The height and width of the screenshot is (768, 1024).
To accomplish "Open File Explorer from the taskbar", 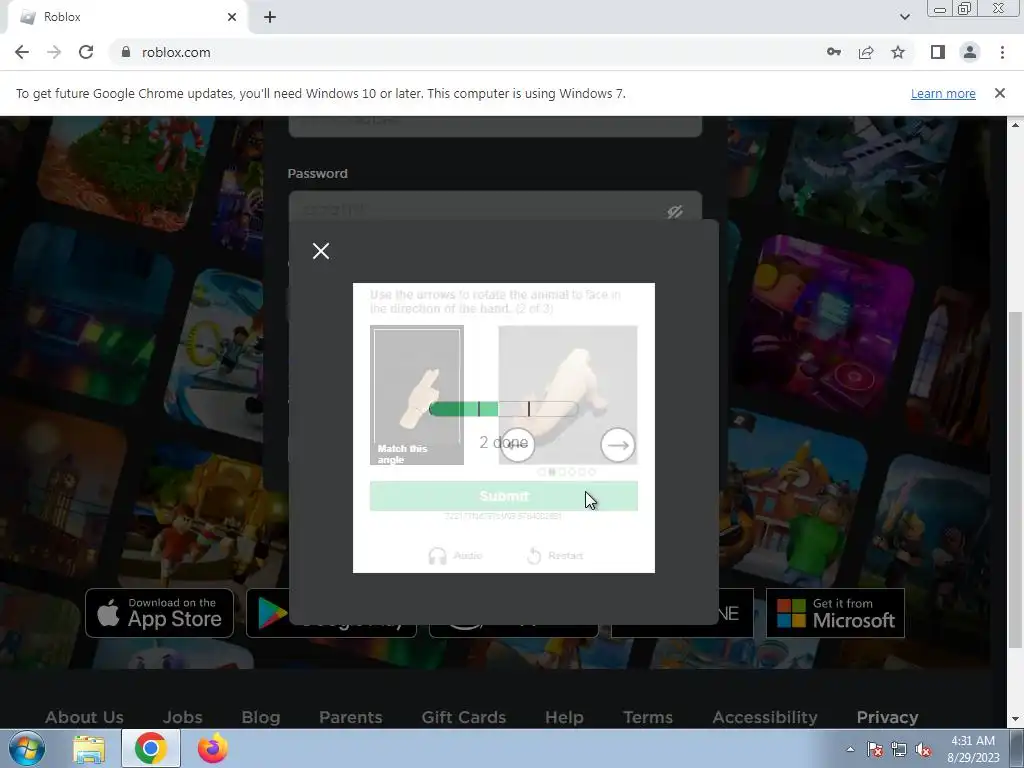I will (x=89, y=749).
